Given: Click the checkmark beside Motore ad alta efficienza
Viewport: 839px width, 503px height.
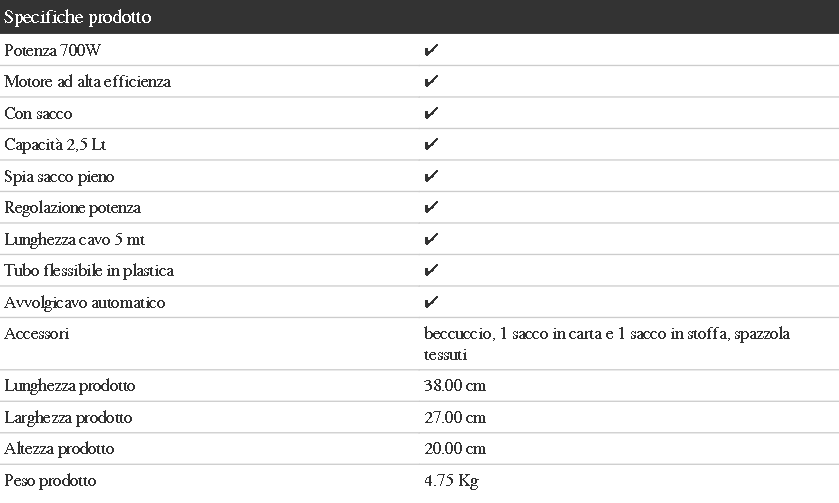Looking at the screenshot, I should coord(431,81).
